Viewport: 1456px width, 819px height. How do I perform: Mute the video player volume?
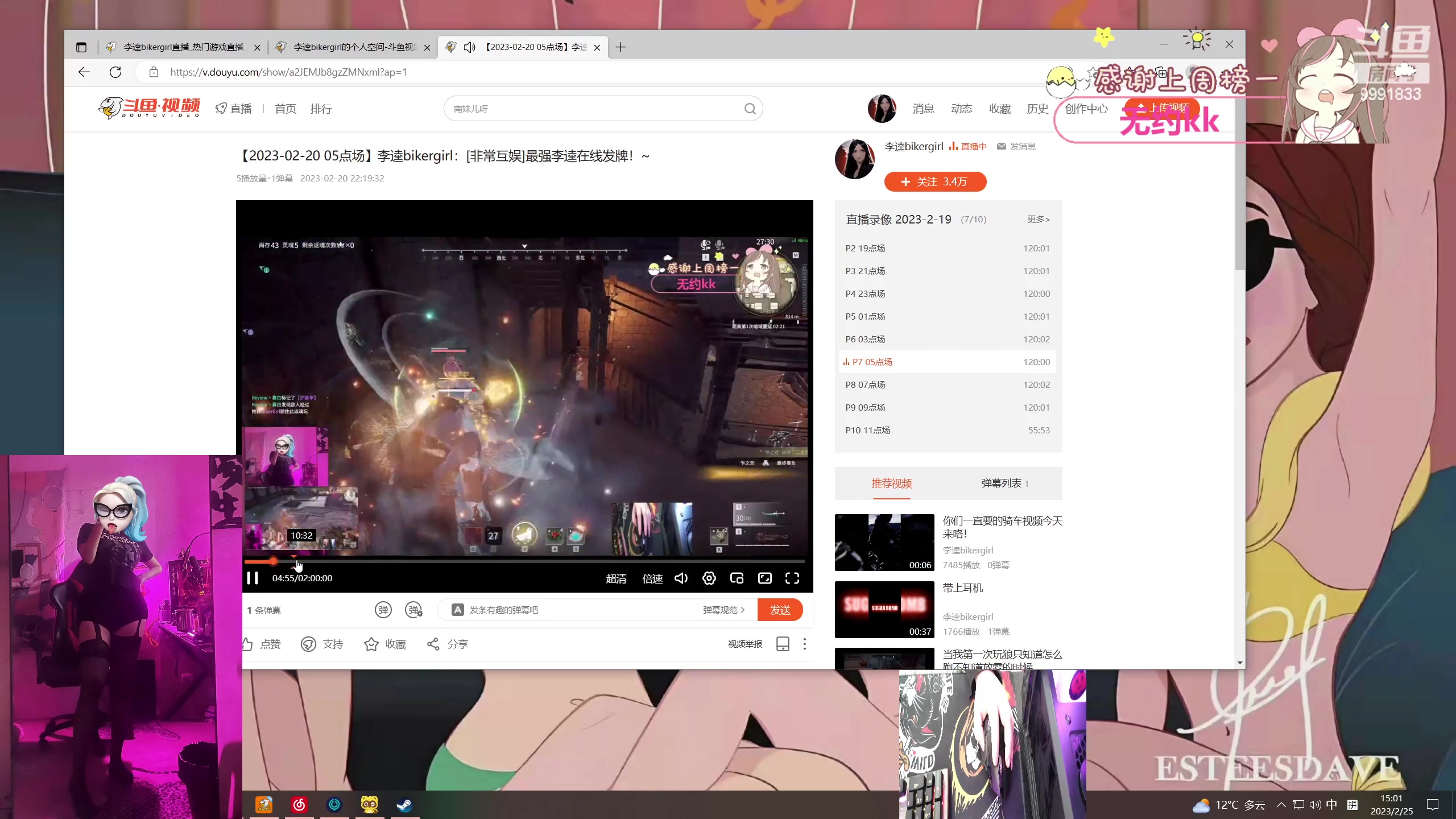[681, 578]
